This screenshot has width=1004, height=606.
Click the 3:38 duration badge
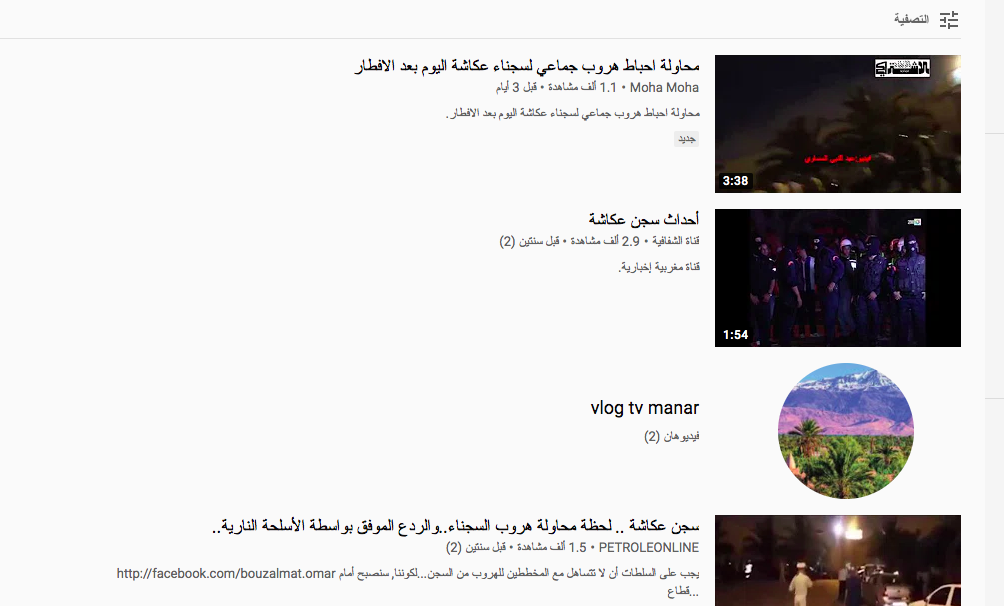click(x=735, y=181)
